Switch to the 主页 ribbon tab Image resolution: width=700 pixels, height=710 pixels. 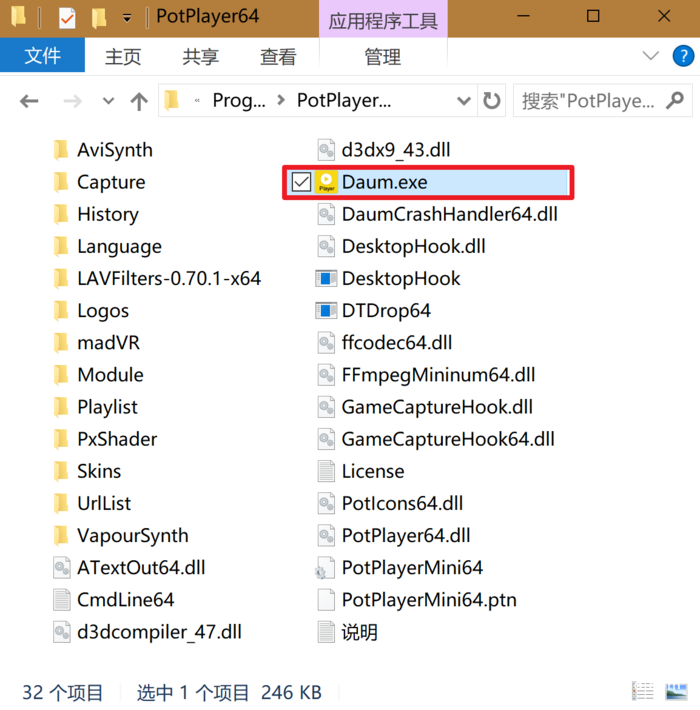click(123, 57)
